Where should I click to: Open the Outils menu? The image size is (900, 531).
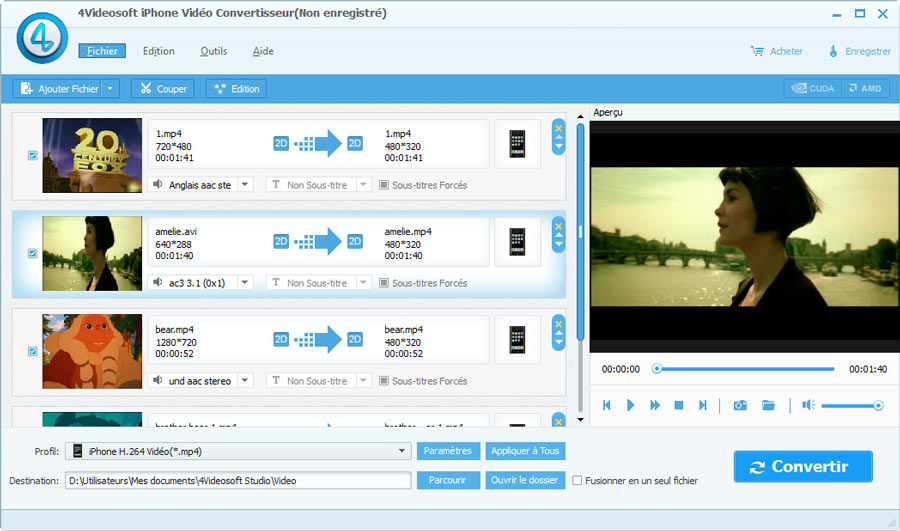coord(213,51)
